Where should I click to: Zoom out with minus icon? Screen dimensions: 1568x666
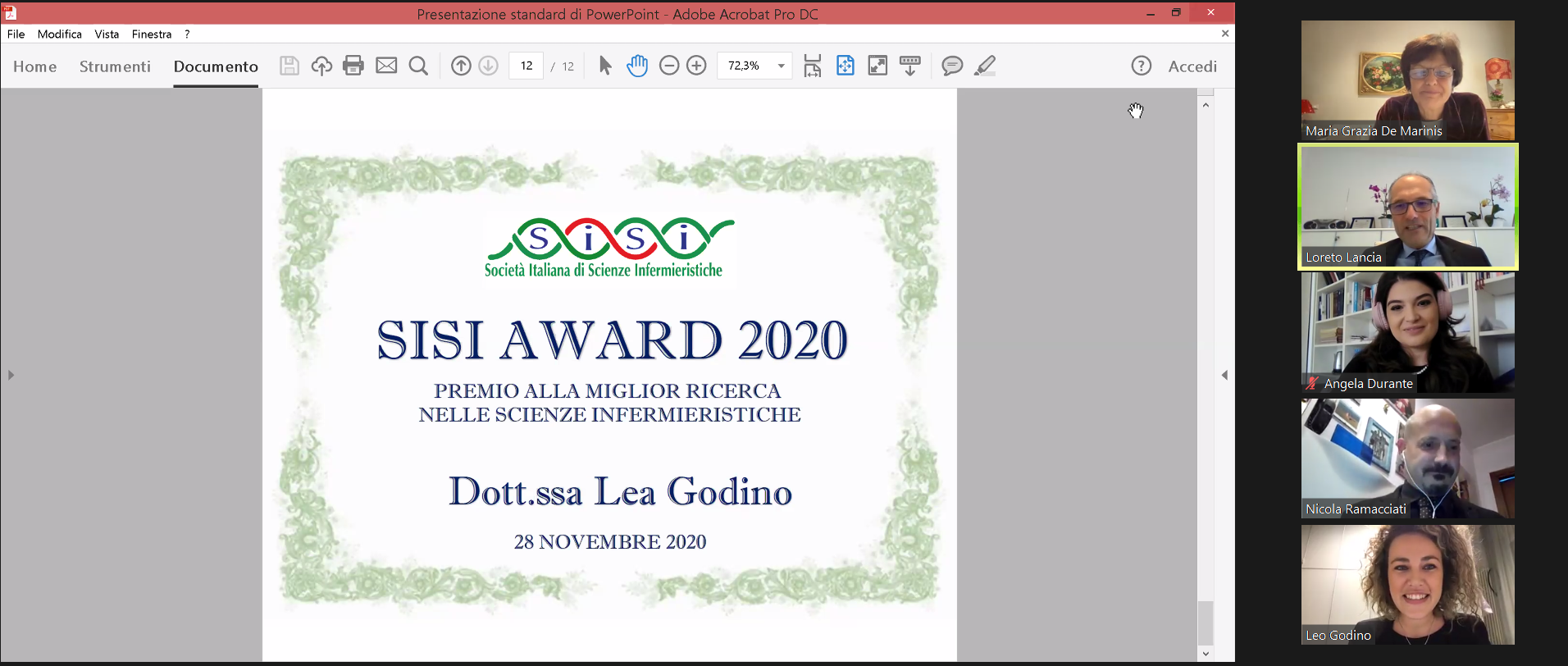pyautogui.click(x=669, y=66)
